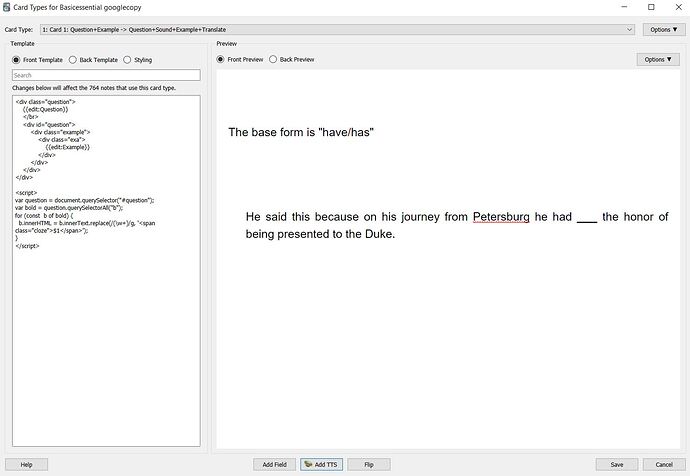This screenshot has height=476, width=690.
Task: Open the Preview Options menu
Action: (658, 59)
